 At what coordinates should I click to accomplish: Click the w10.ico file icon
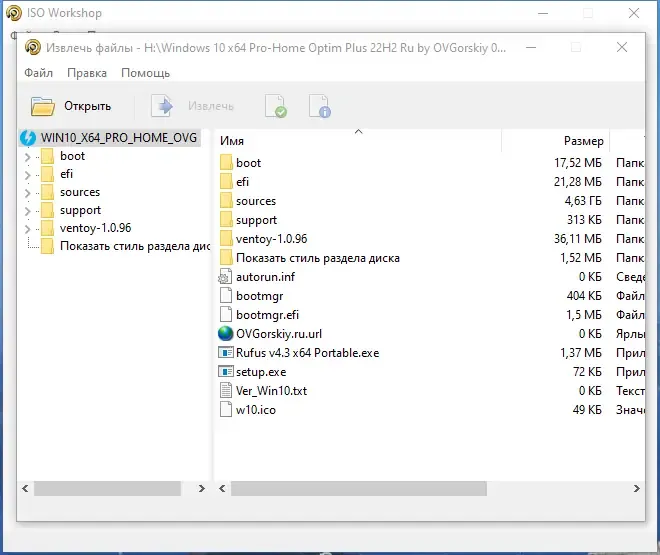[226, 409]
